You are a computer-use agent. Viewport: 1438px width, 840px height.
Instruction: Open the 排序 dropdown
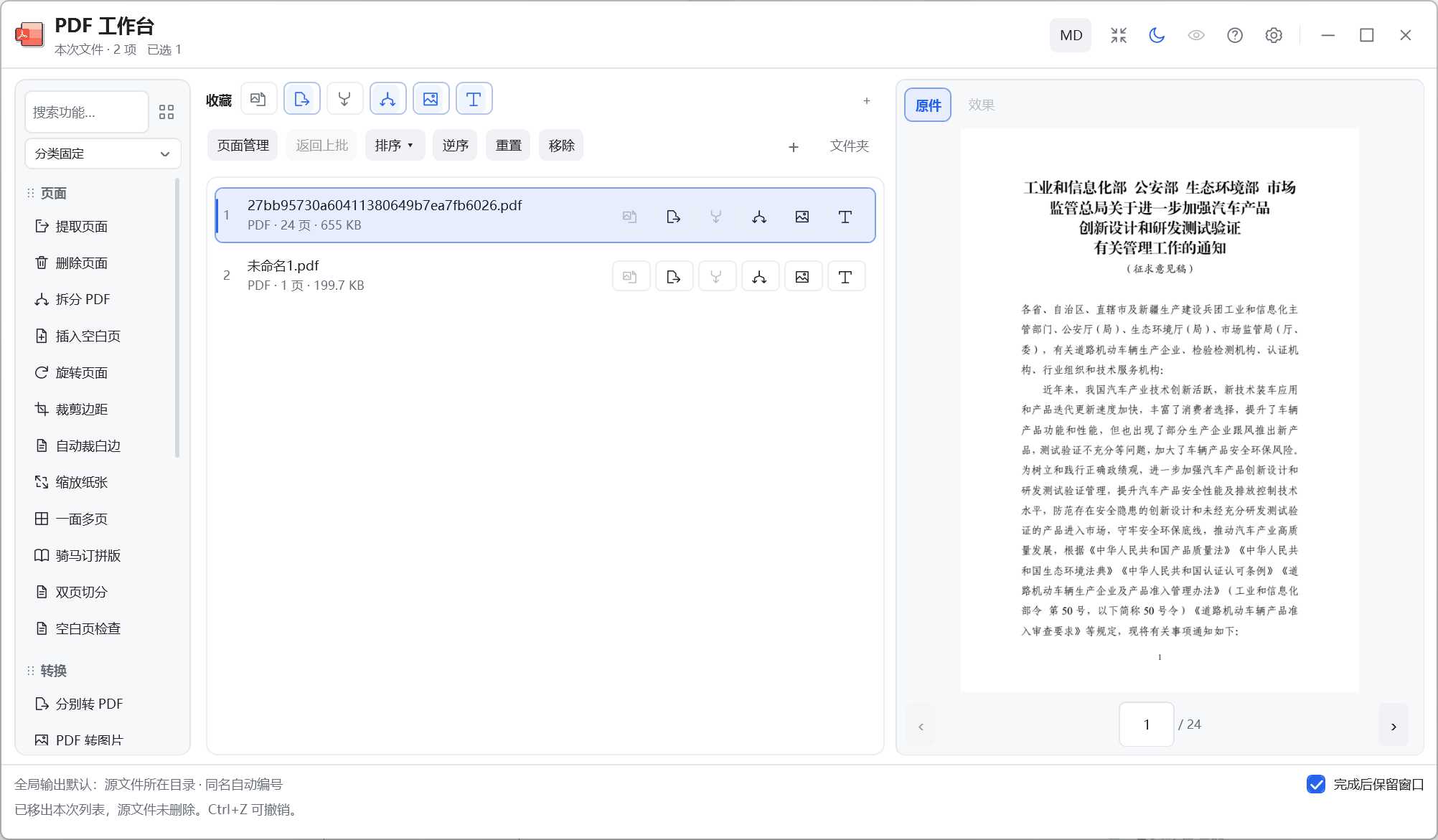click(x=395, y=146)
